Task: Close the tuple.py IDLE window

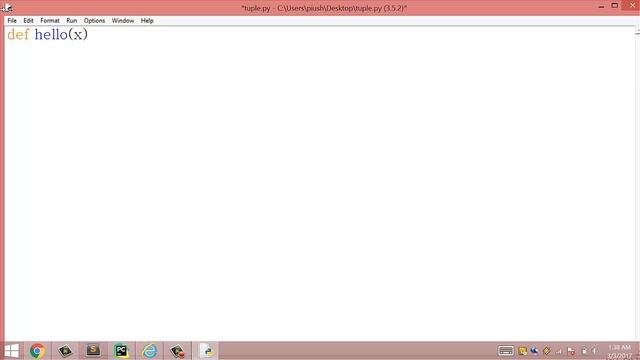Action: (632, 6)
